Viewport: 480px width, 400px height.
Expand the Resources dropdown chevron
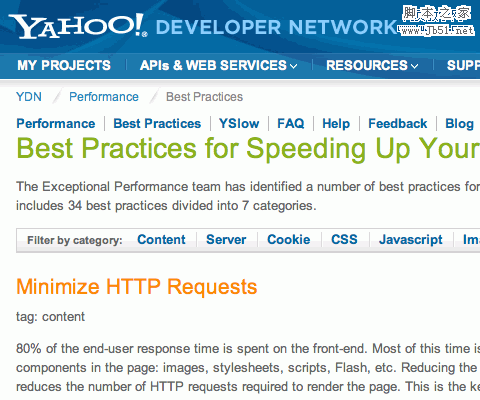click(x=415, y=66)
